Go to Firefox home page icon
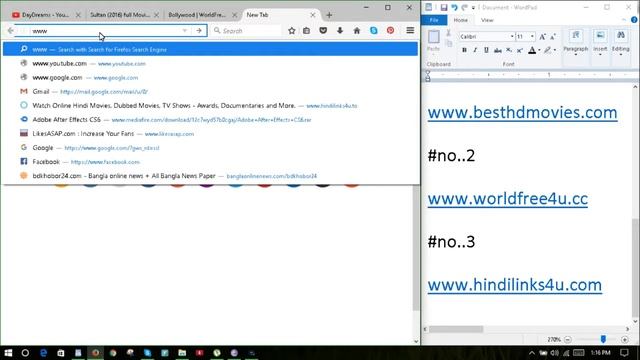Screen dimensions: 640x360 [357, 31]
